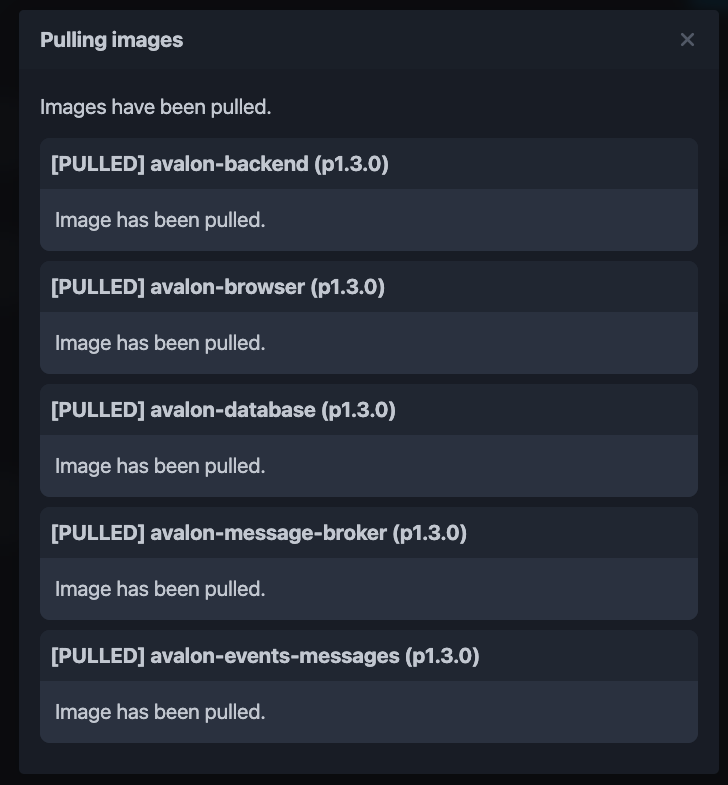Select the avalon-events-messages image name
The image size is (728, 785).
point(274,656)
